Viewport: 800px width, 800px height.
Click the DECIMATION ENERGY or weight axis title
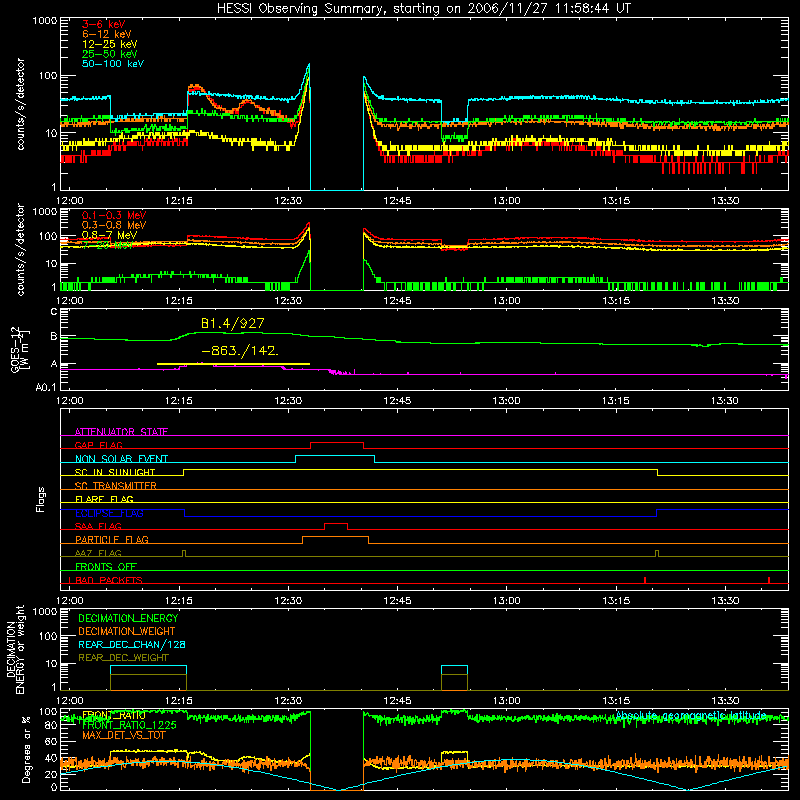[x=15, y=649]
